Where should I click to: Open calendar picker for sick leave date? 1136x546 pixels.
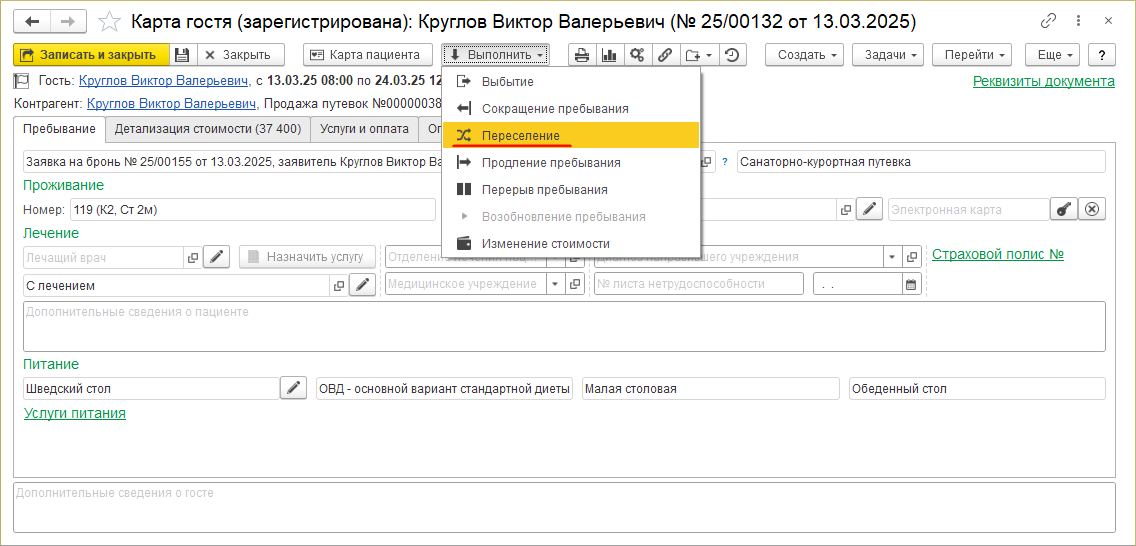[911, 285]
